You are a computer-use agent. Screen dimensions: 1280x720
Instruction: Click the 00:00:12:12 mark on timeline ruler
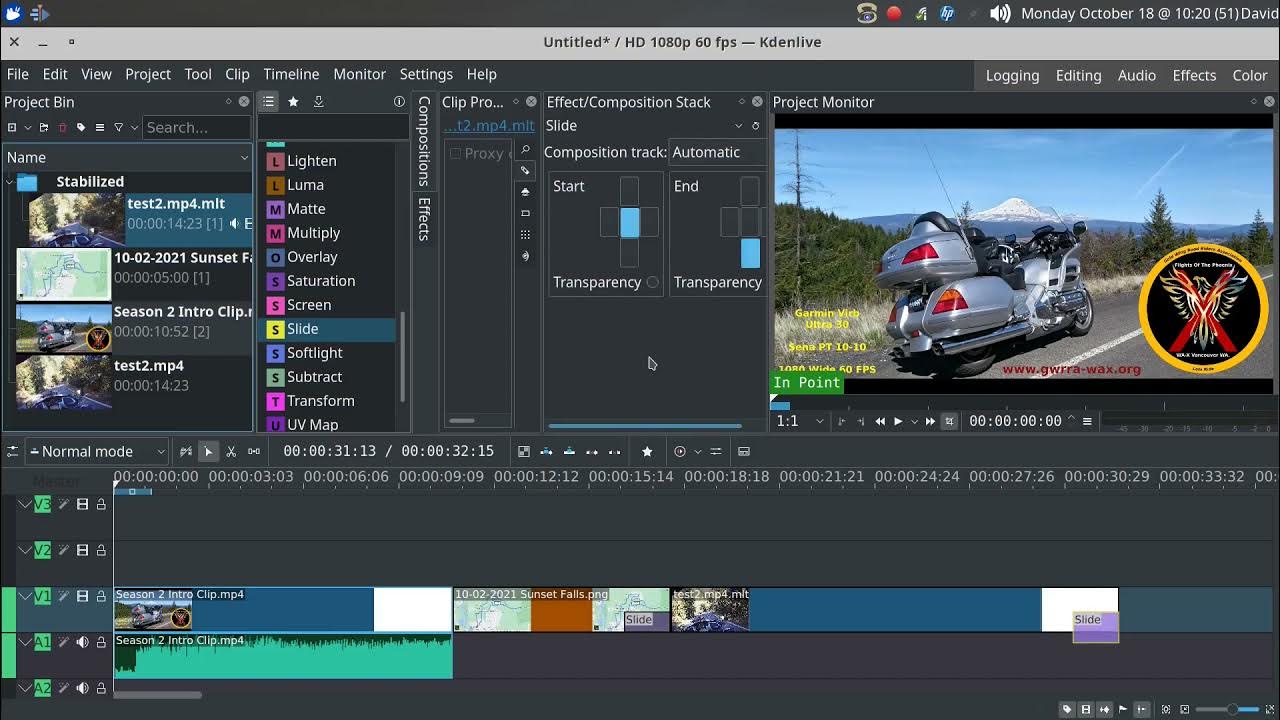(536, 477)
